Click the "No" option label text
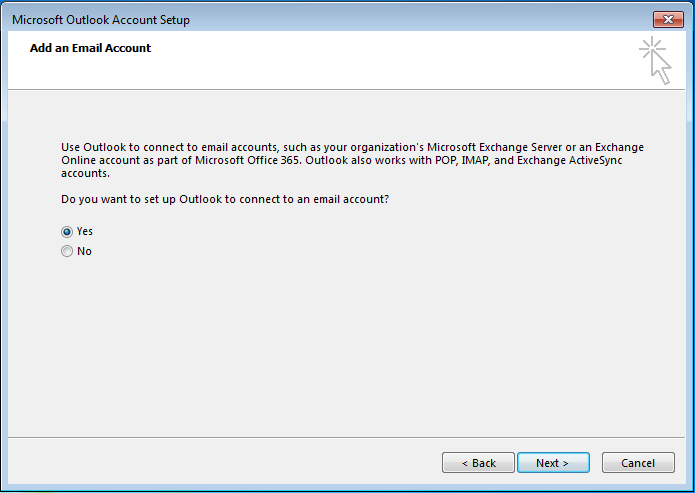The height and width of the screenshot is (493, 695). click(x=84, y=251)
